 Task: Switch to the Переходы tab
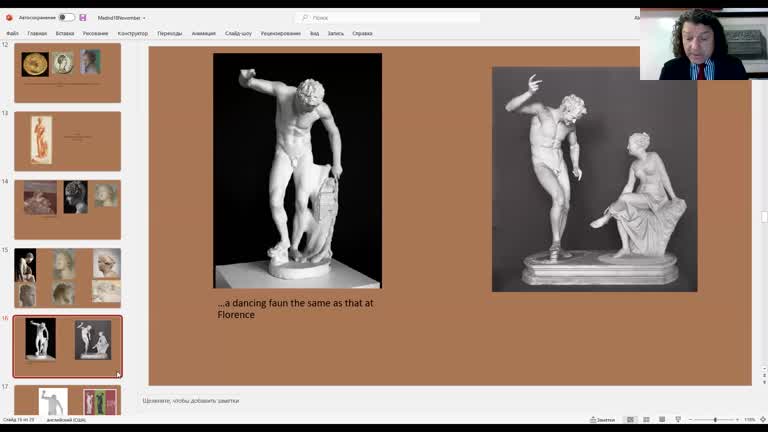point(169,33)
